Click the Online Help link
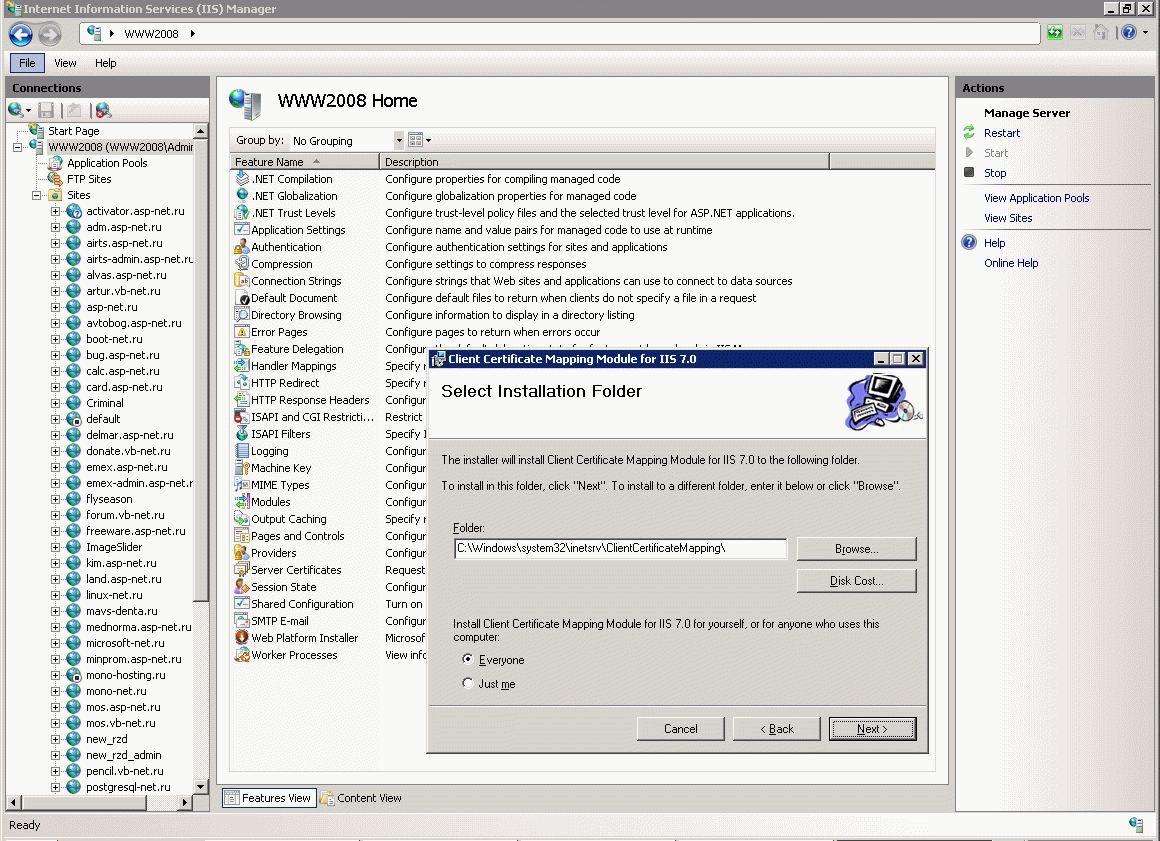The image size is (1160, 841). 1011,263
